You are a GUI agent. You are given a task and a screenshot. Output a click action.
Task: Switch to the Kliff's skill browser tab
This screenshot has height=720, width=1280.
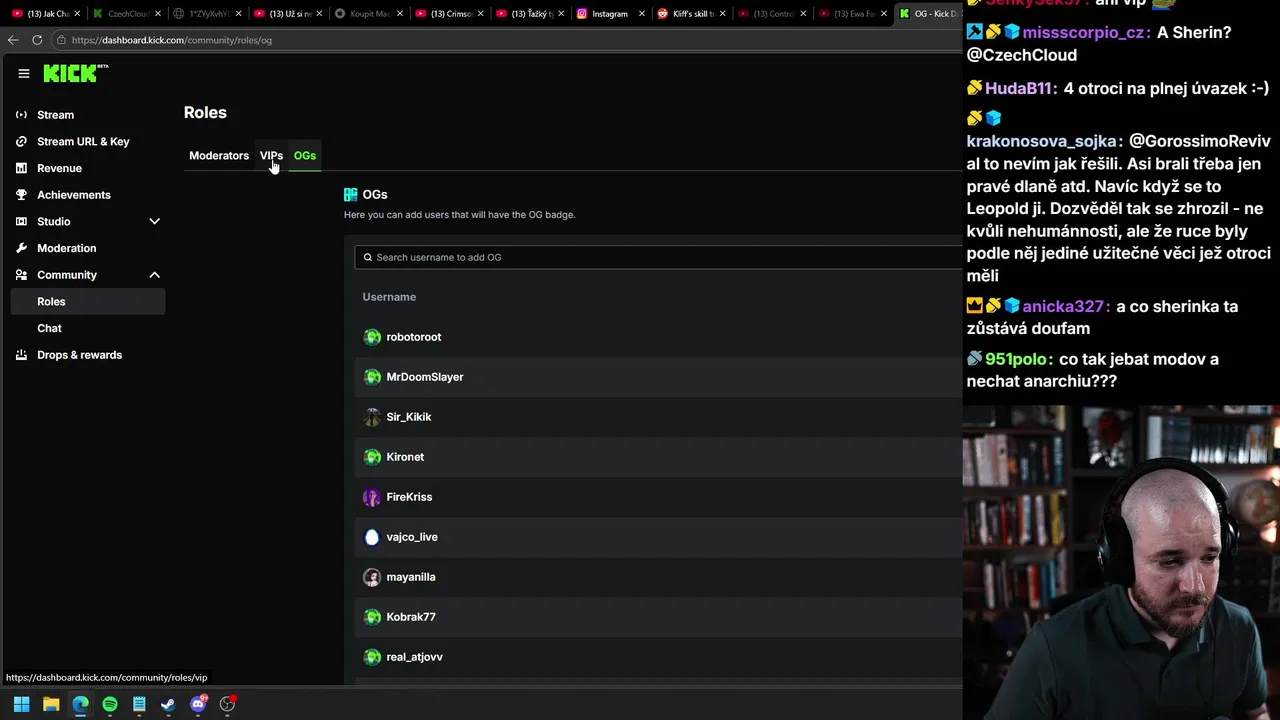[x=690, y=14]
